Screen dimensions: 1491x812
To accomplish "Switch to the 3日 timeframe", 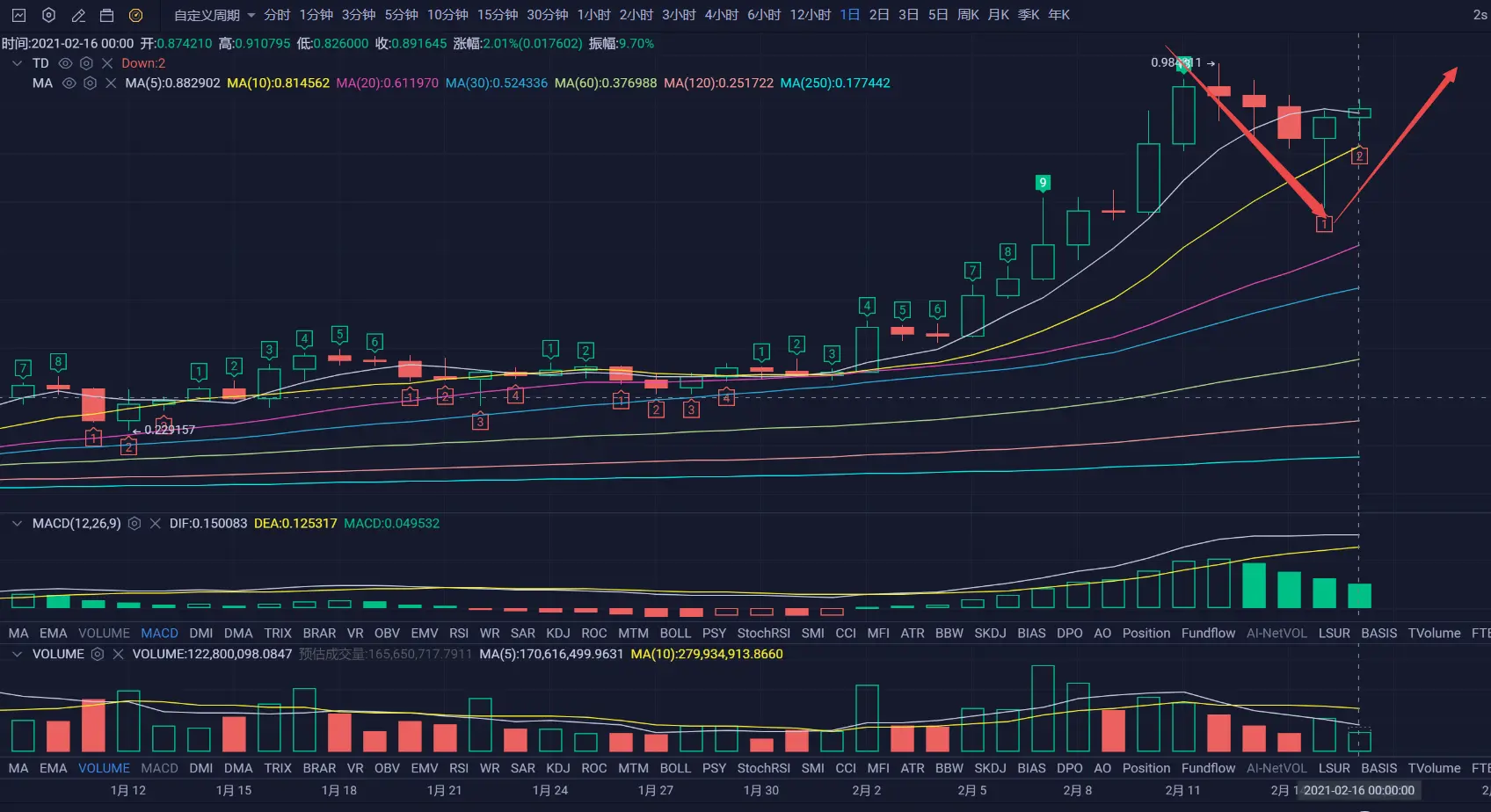I will coord(909,15).
